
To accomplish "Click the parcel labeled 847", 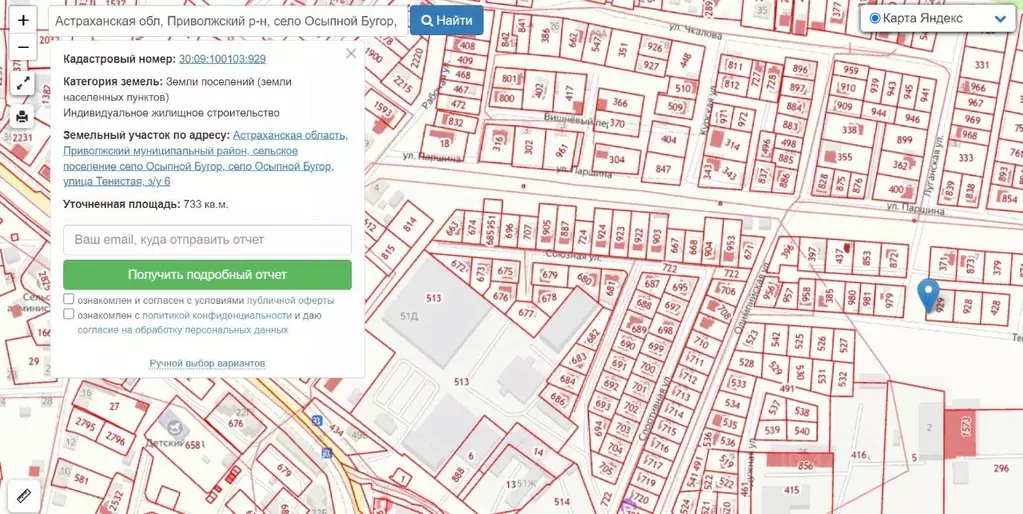I will (663, 168).
